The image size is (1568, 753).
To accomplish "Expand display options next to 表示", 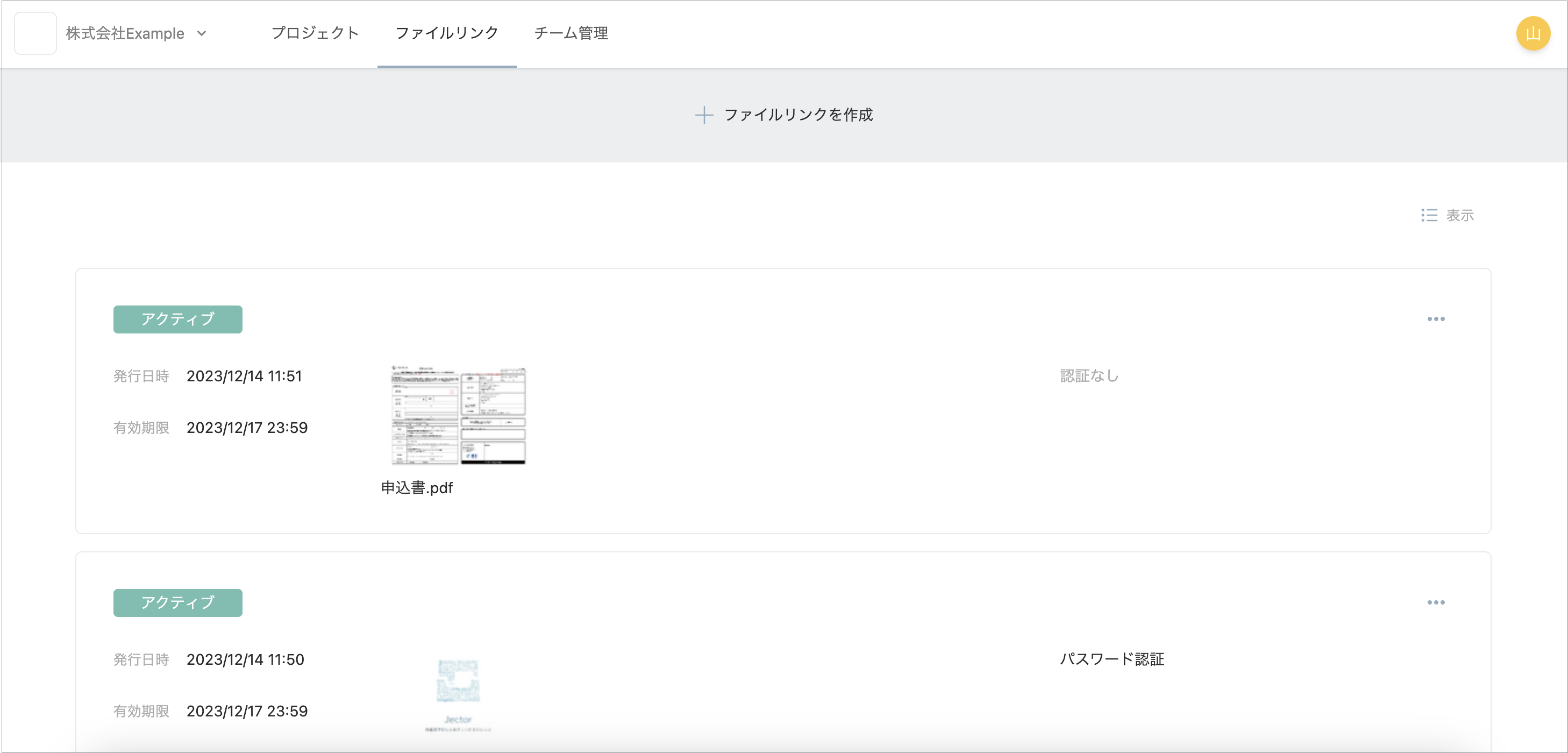I will (1431, 216).
